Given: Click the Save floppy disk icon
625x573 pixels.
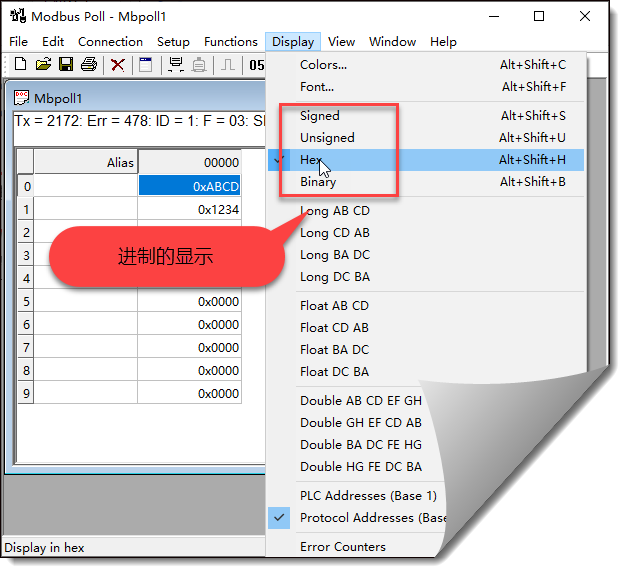Looking at the screenshot, I should pos(66,64).
